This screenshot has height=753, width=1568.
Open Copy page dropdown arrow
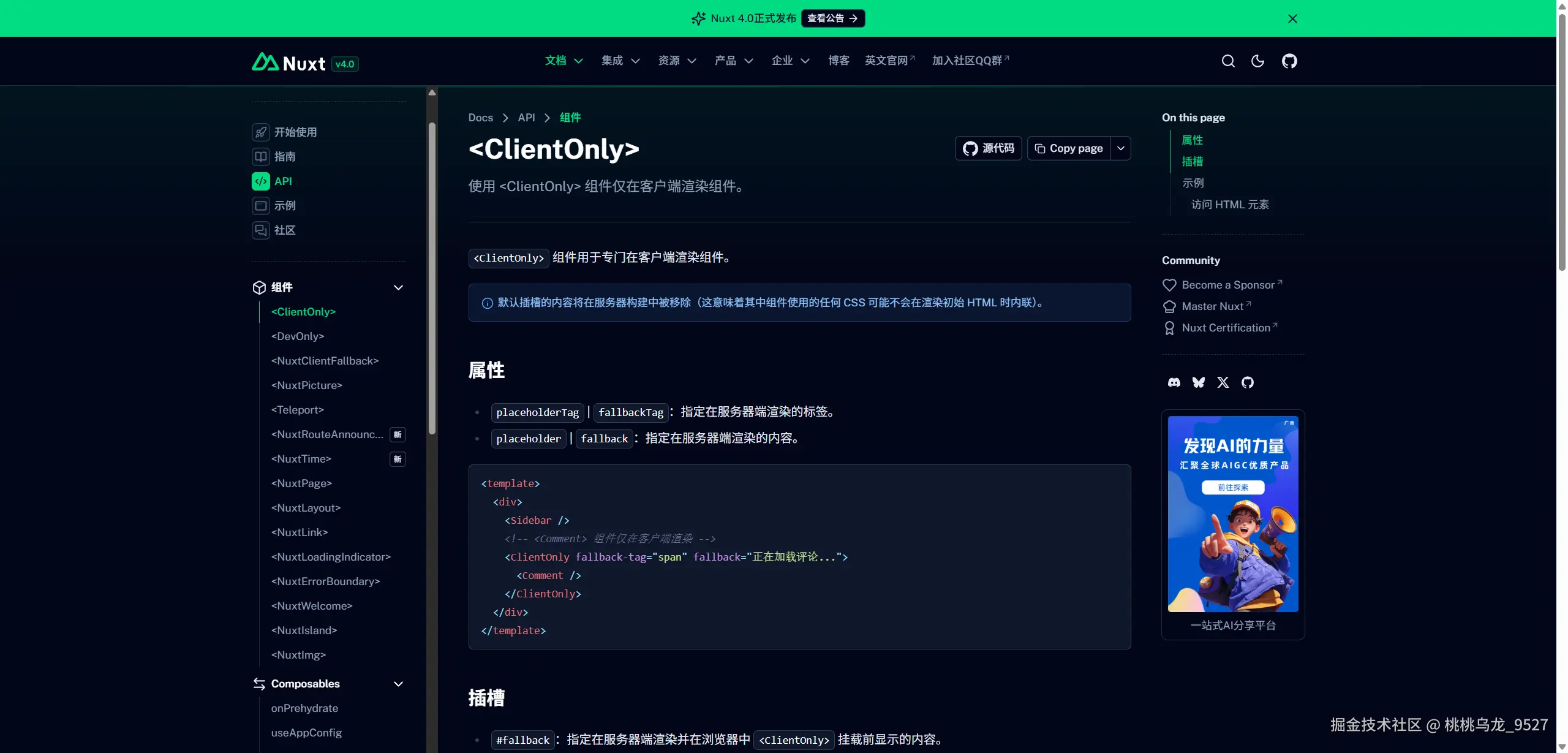1120,148
